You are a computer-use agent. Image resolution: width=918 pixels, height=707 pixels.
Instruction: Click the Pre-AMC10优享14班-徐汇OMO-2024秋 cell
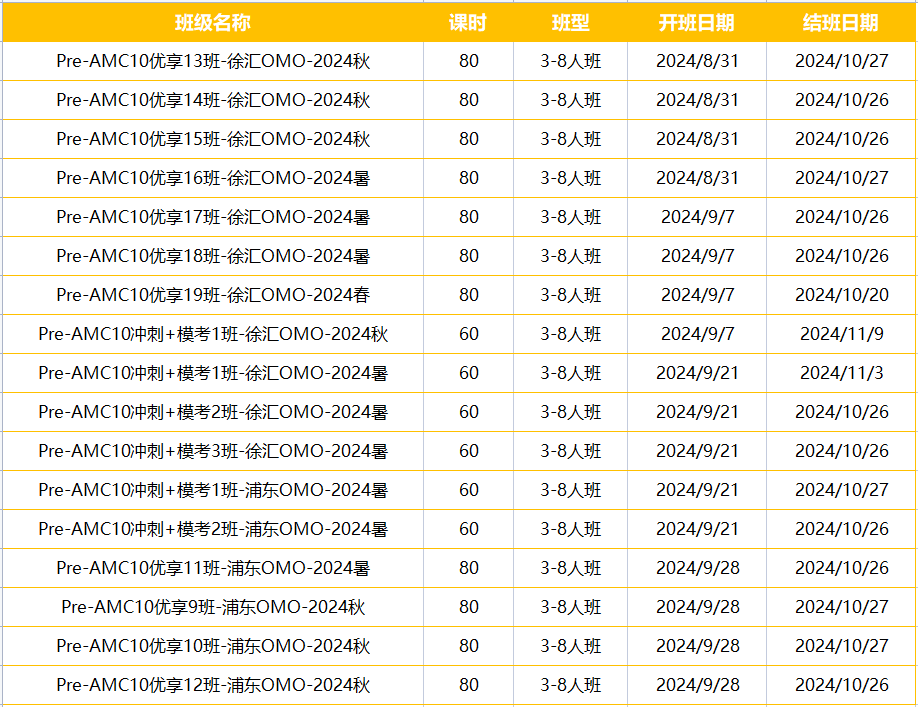(213, 100)
